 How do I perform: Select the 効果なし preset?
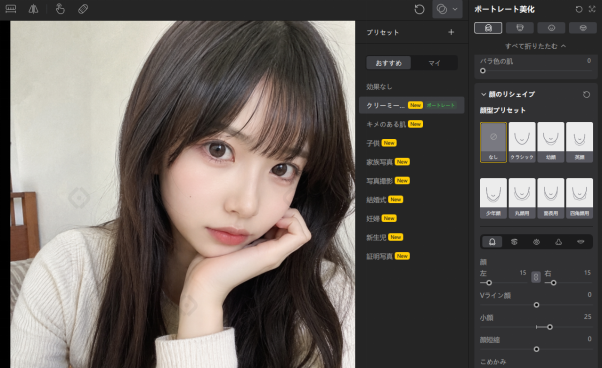(411, 87)
